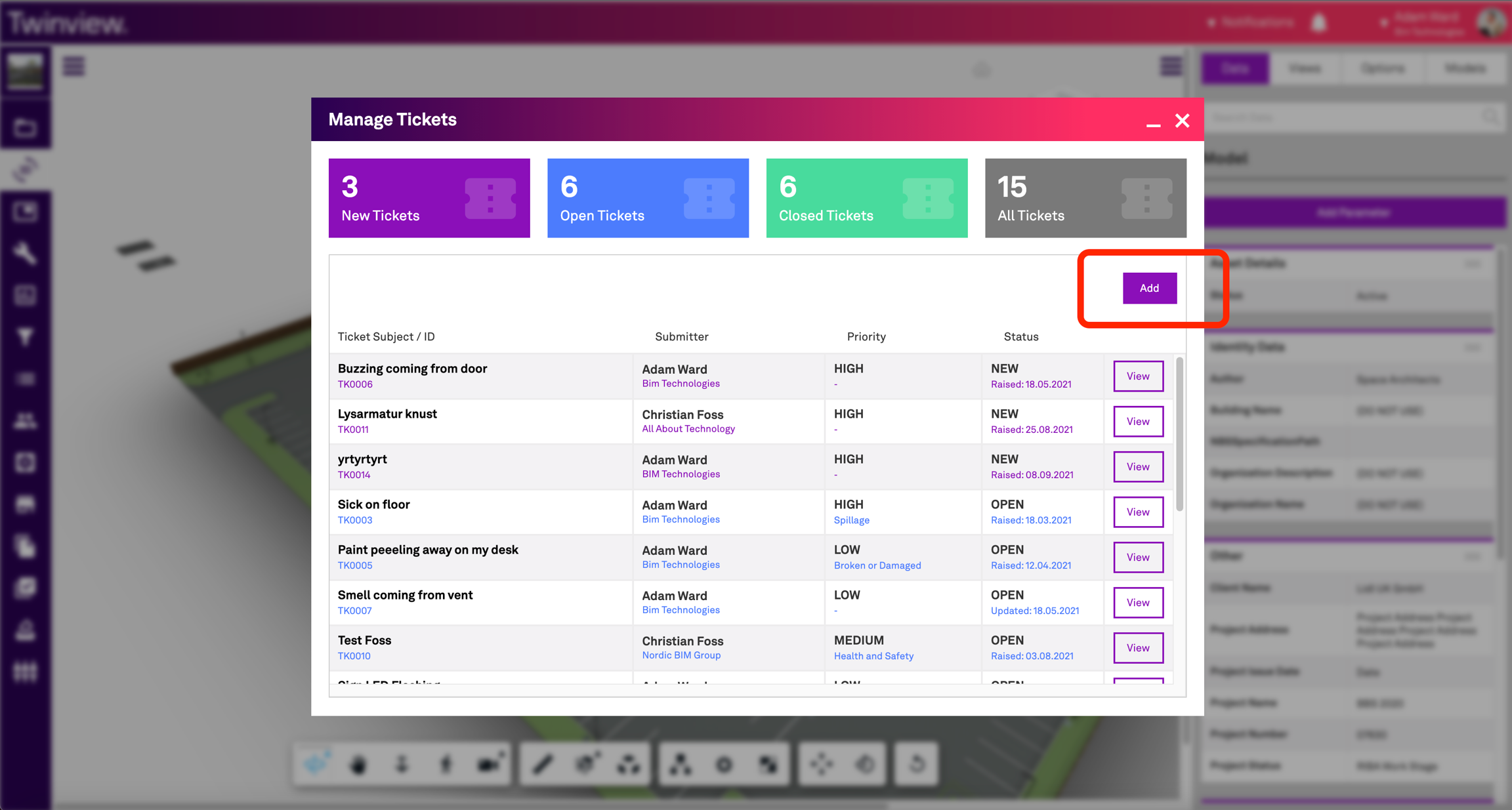Show the Closed Tickets tile list
The image size is (1512, 810).
pyautogui.click(x=866, y=198)
